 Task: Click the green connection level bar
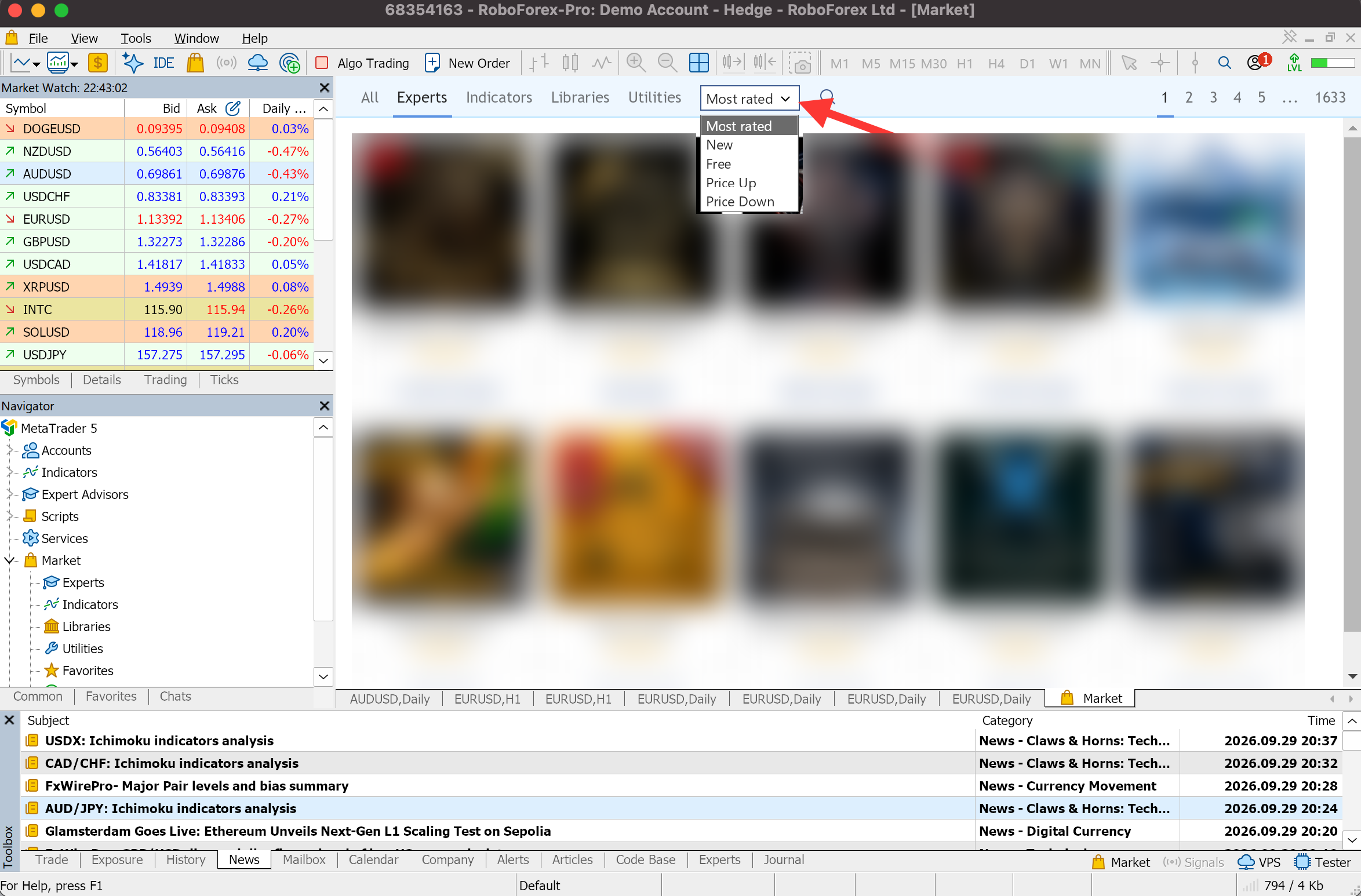pos(1333,63)
